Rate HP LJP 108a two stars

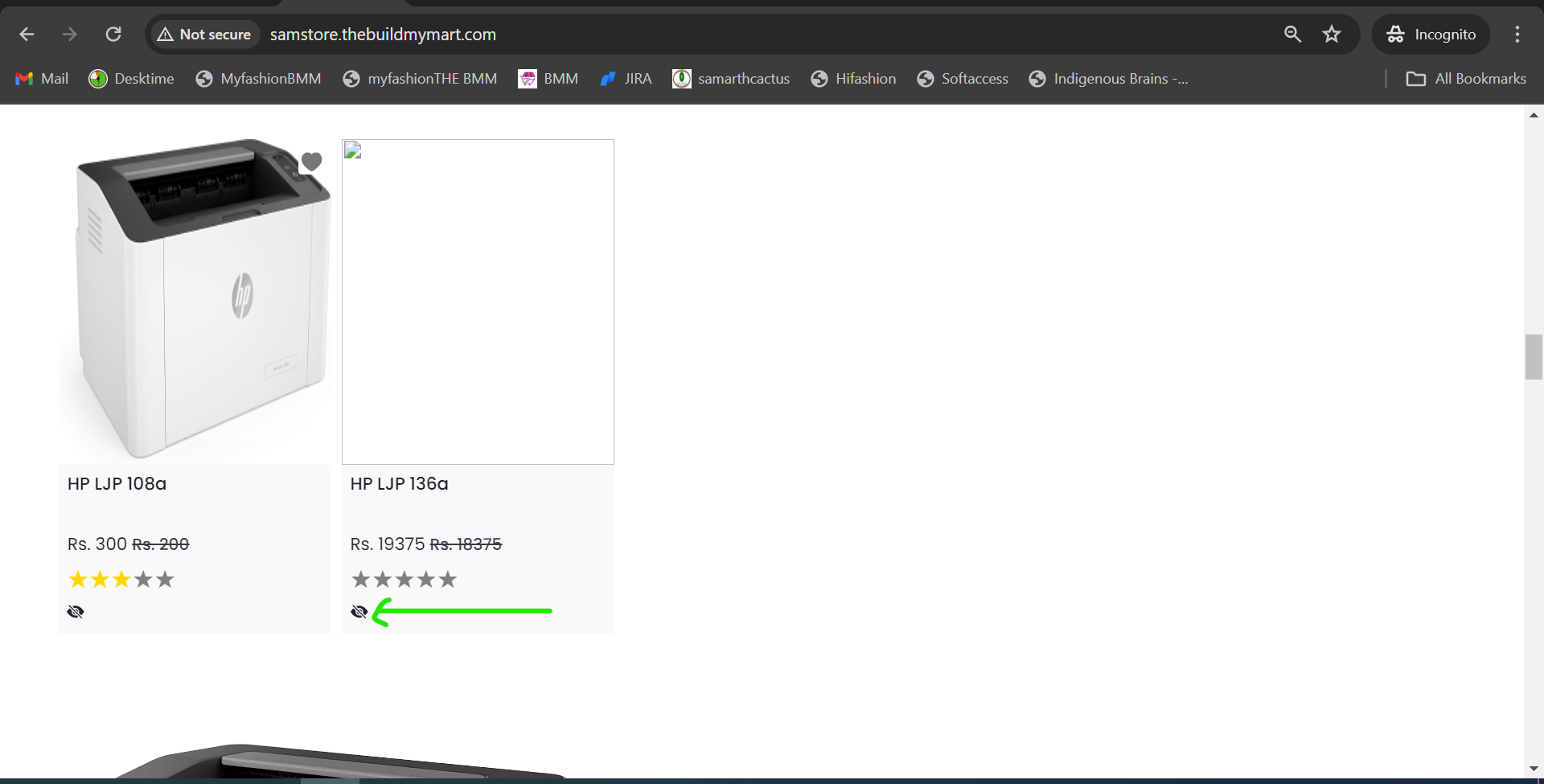point(100,579)
